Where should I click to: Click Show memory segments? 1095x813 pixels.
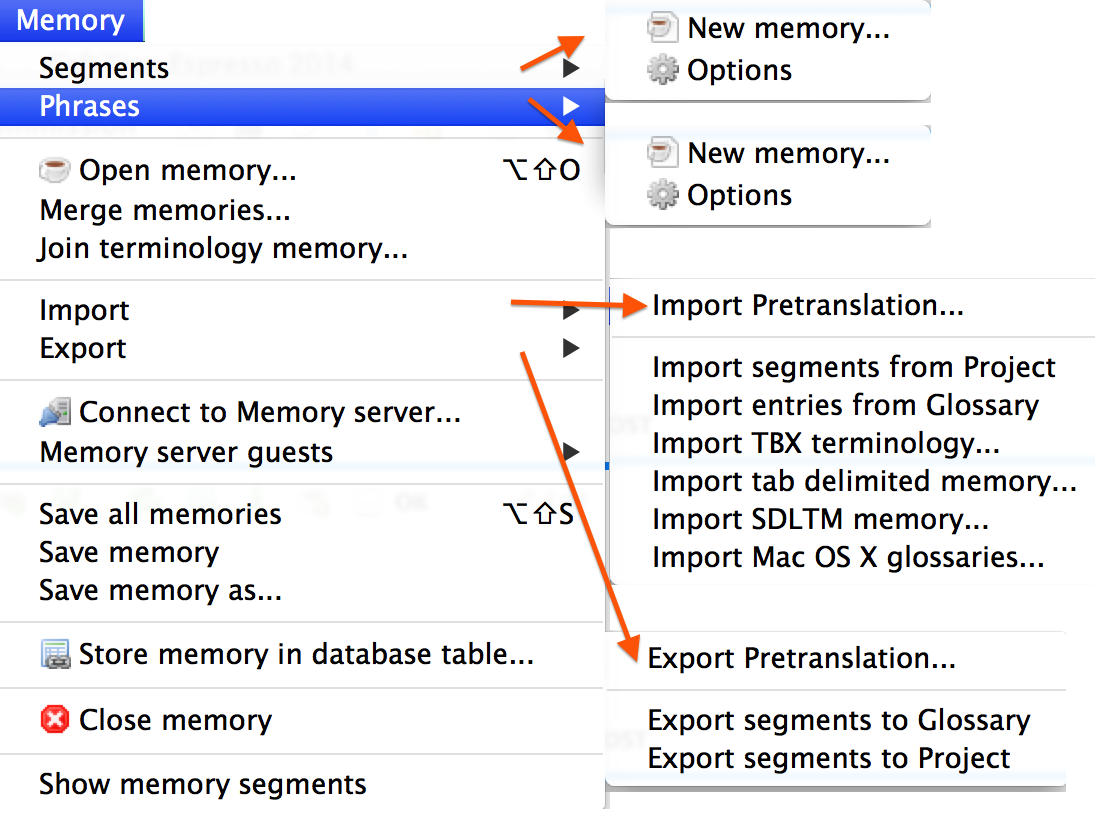pyautogui.click(x=202, y=784)
